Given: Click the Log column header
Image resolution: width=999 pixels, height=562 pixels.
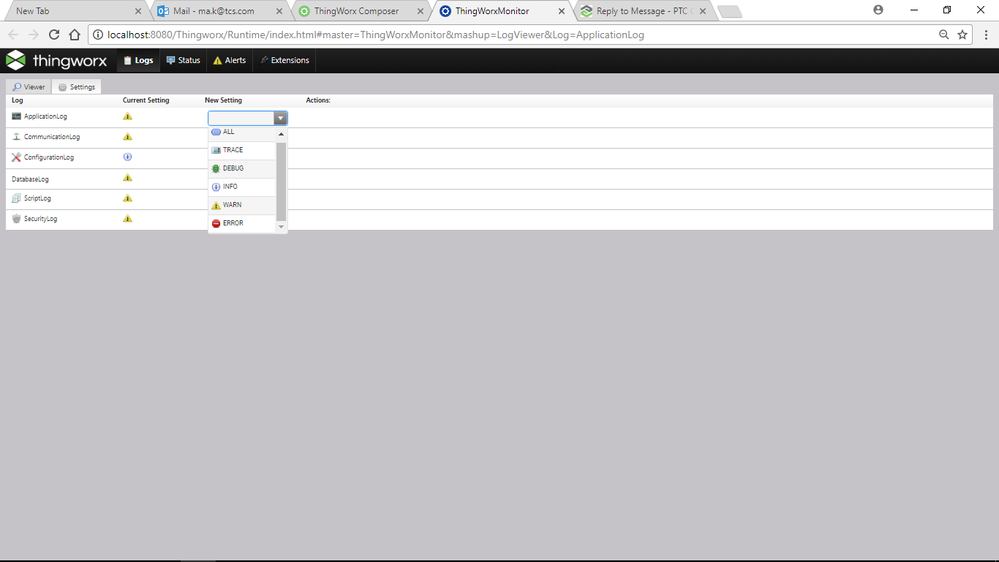Looking at the screenshot, I should (17, 100).
